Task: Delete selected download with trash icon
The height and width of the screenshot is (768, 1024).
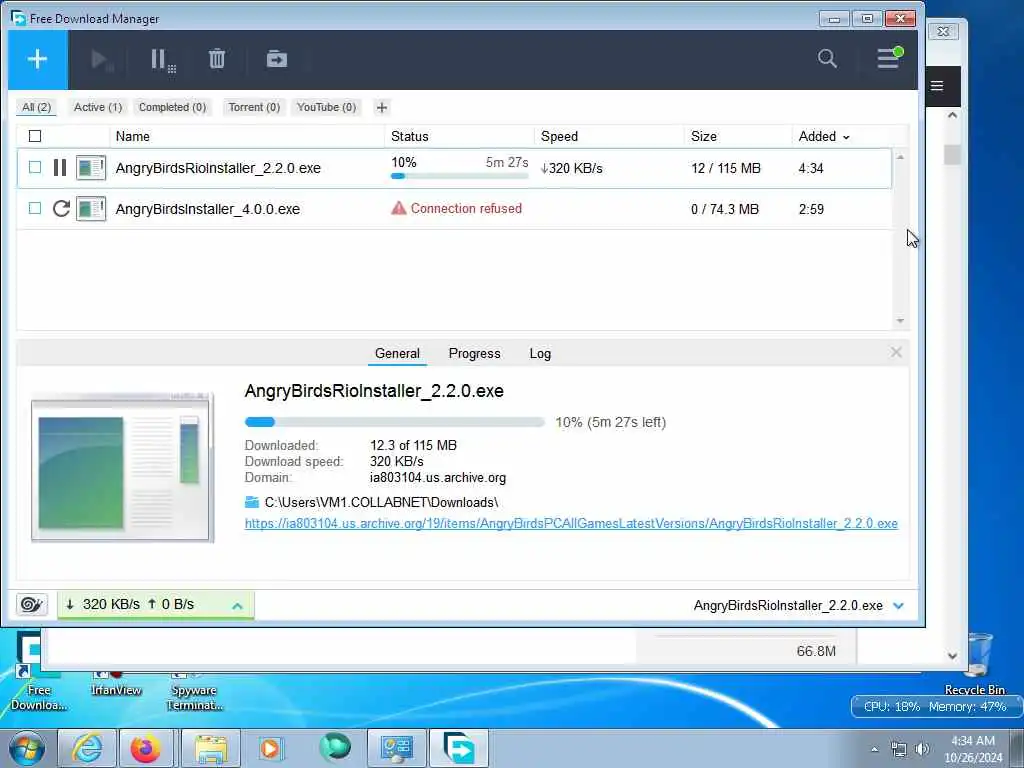Action: [217, 59]
